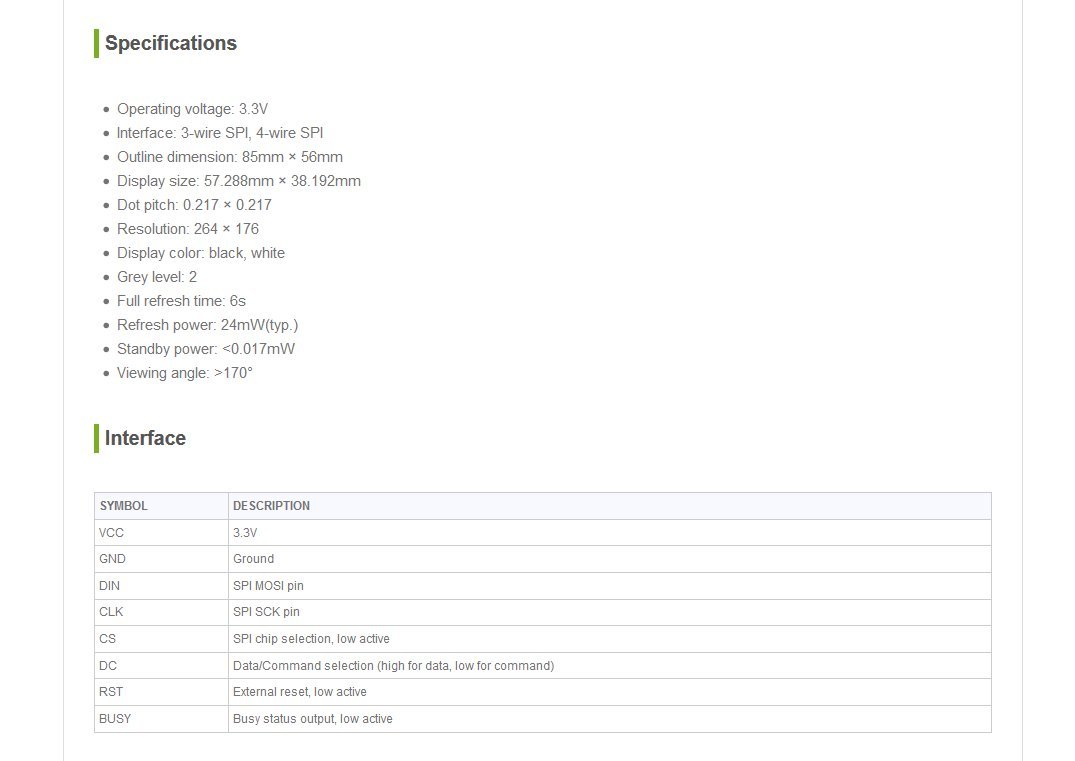Viewport: 1075px width, 761px height.
Task: Click the Resolution: 264 × 176 line
Action: pos(187,229)
